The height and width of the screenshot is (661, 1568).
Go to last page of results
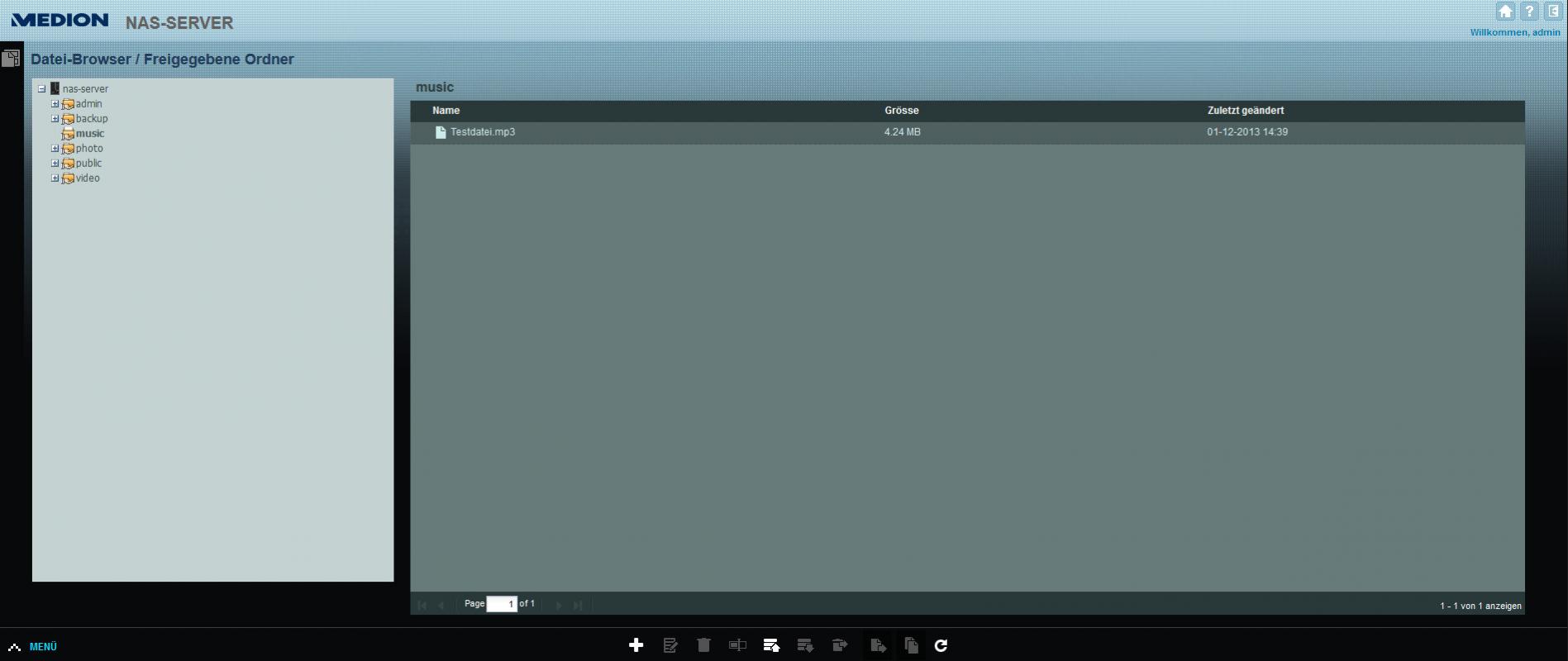tap(578, 605)
